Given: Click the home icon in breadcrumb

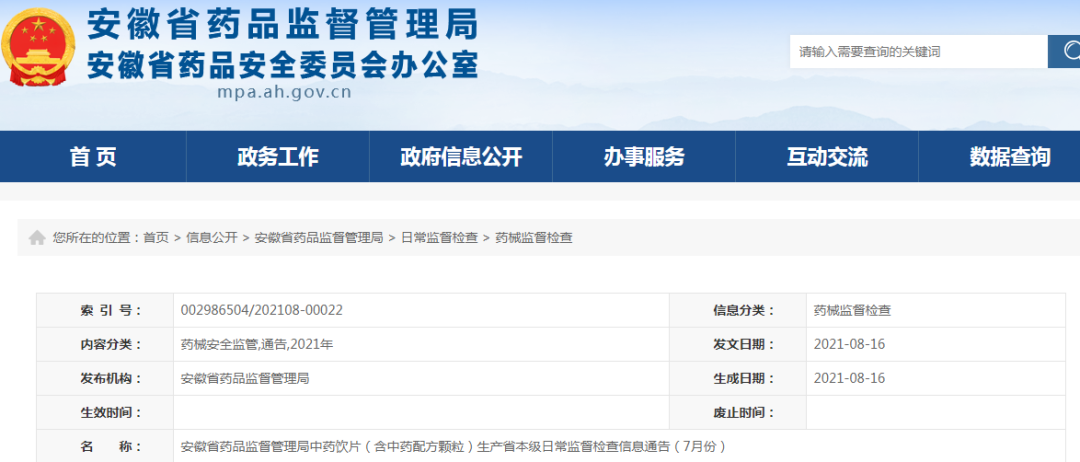Looking at the screenshot, I should pyautogui.click(x=37, y=238).
